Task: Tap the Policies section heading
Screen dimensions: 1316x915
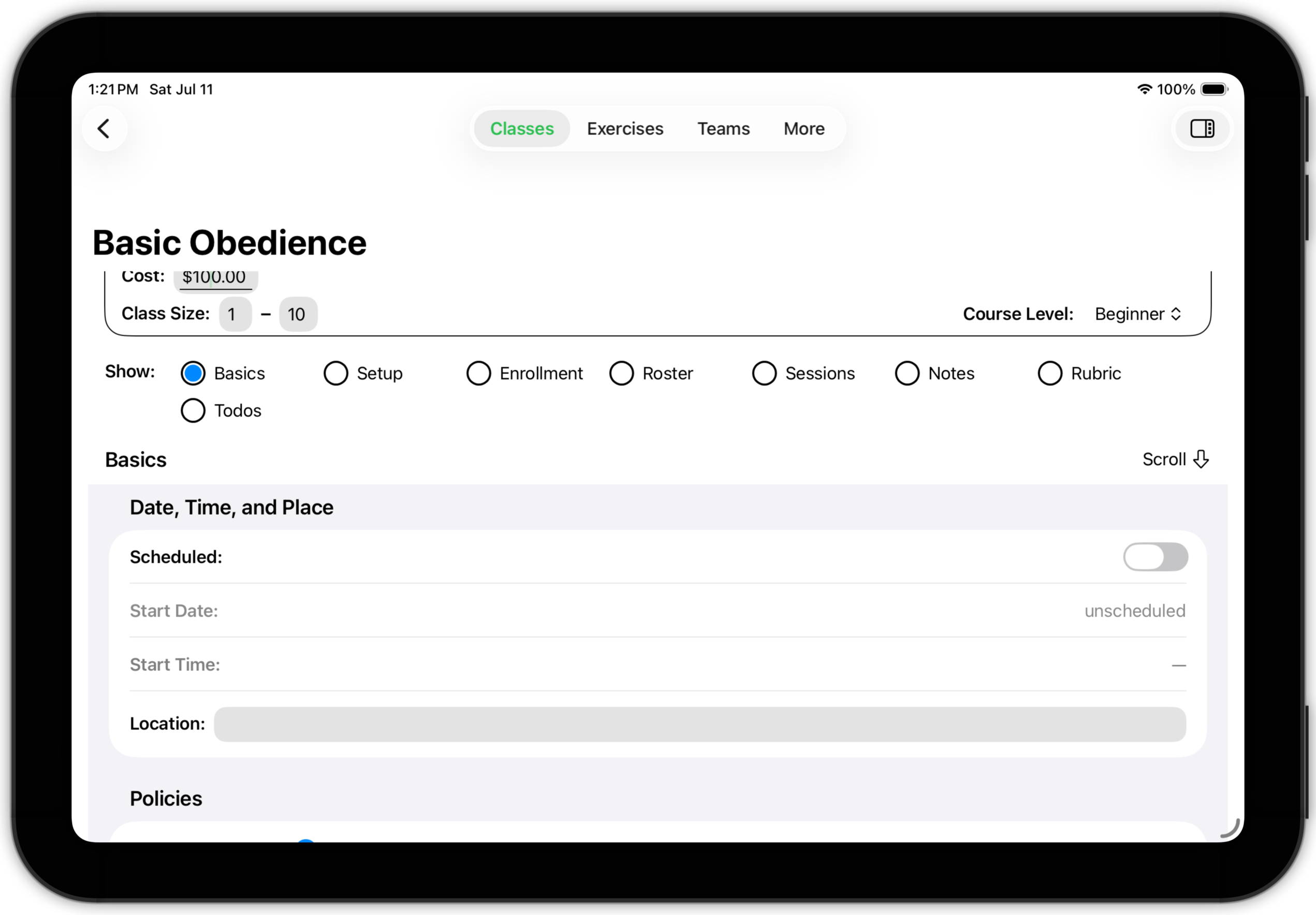Action: click(x=166, y=798)
